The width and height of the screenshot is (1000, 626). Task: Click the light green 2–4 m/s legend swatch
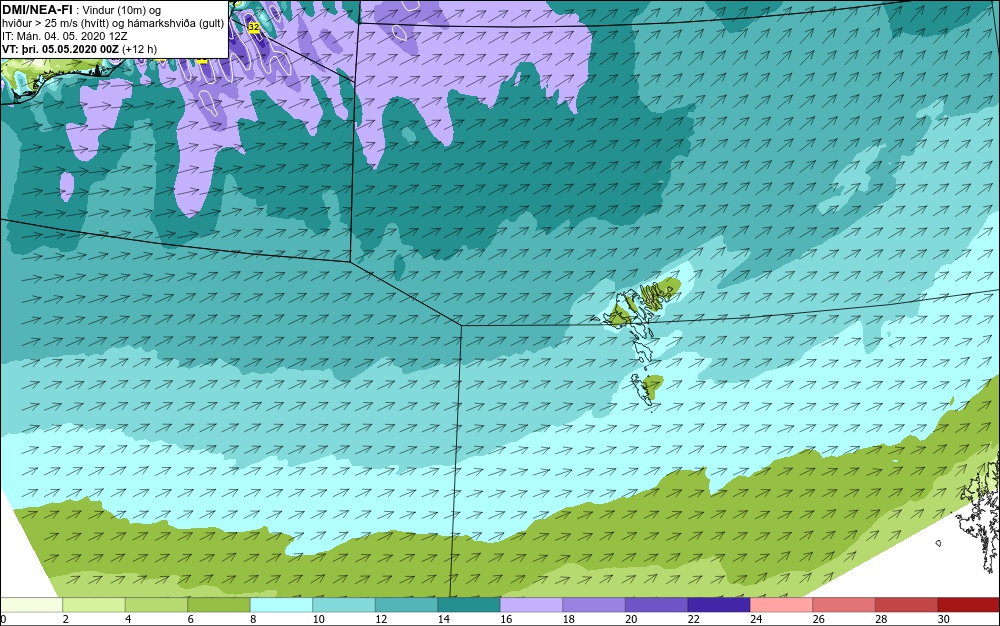94,605
